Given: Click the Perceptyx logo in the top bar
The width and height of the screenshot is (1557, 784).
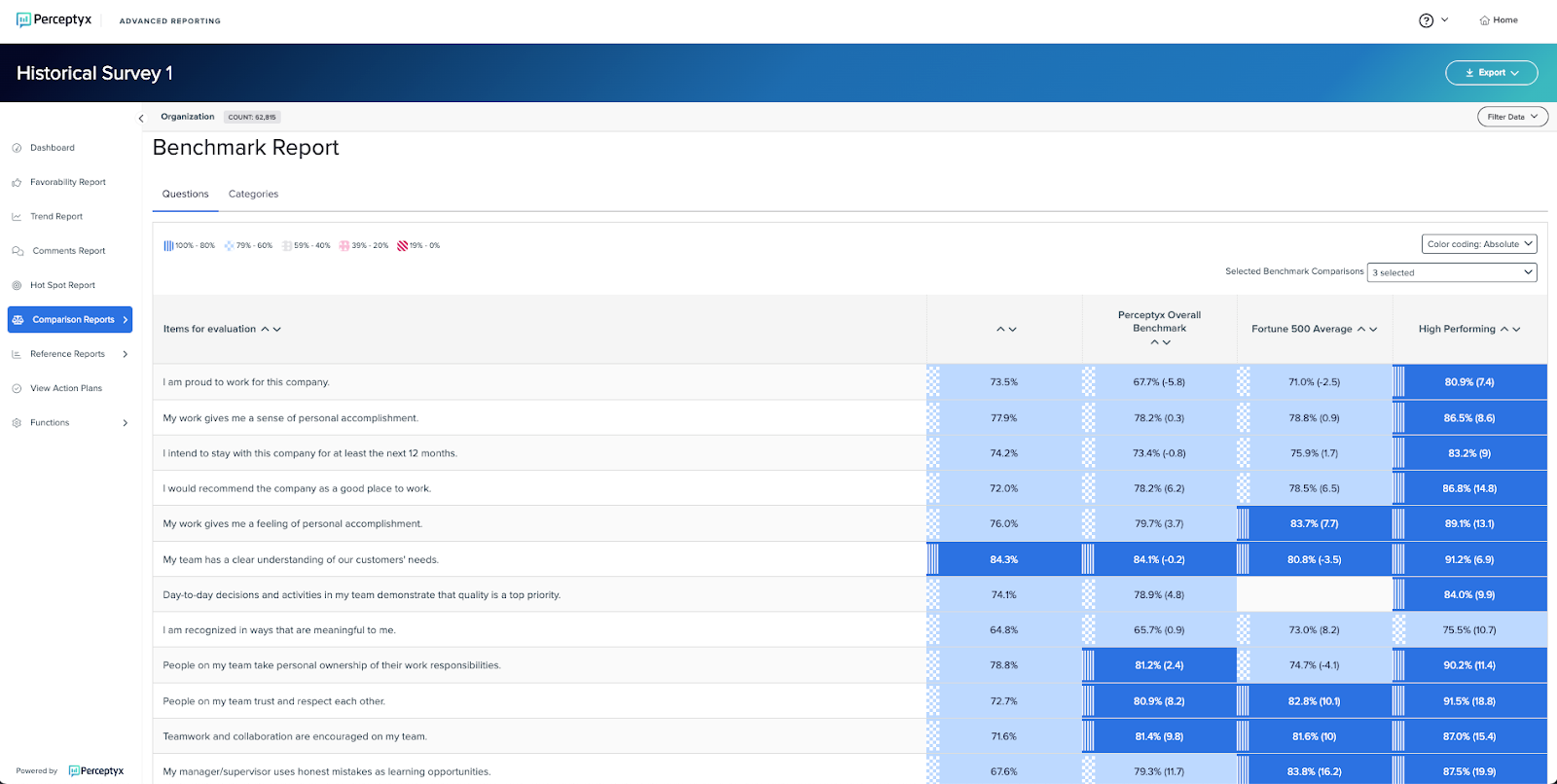Looking at the screenshot, I should click(x=54, y=19).
